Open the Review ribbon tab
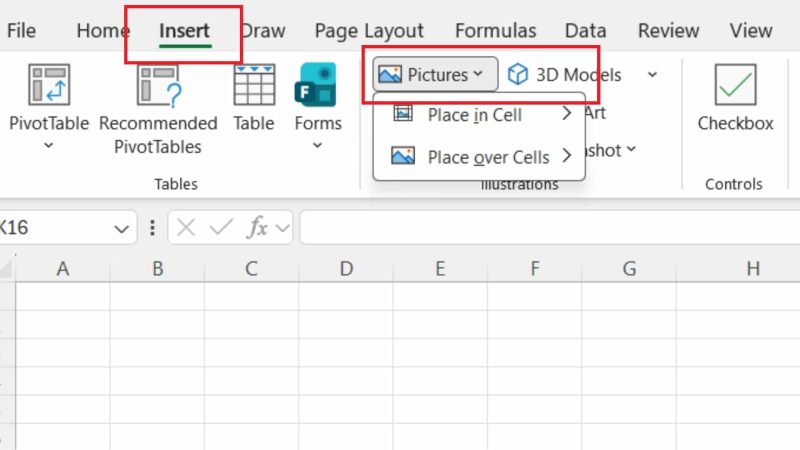This screenshot has width=800, height=450. (x=668, y=31)
